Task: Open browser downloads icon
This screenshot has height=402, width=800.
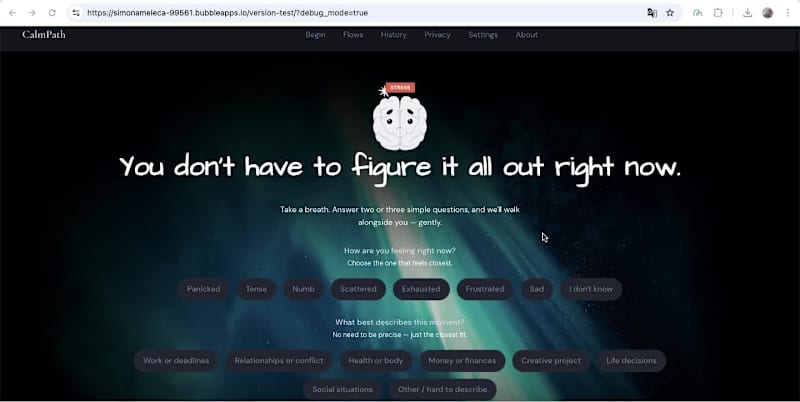Action: (x=747, y=13)
